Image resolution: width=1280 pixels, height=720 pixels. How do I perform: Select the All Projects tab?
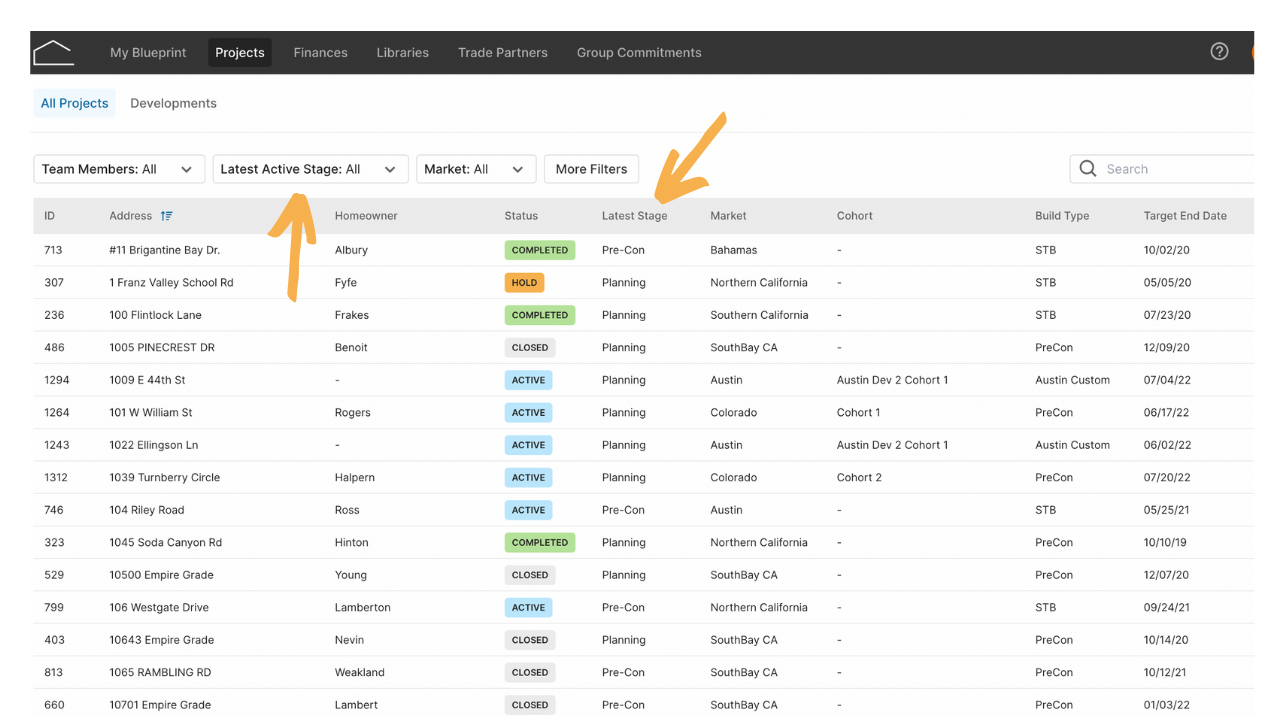[74, 103]
